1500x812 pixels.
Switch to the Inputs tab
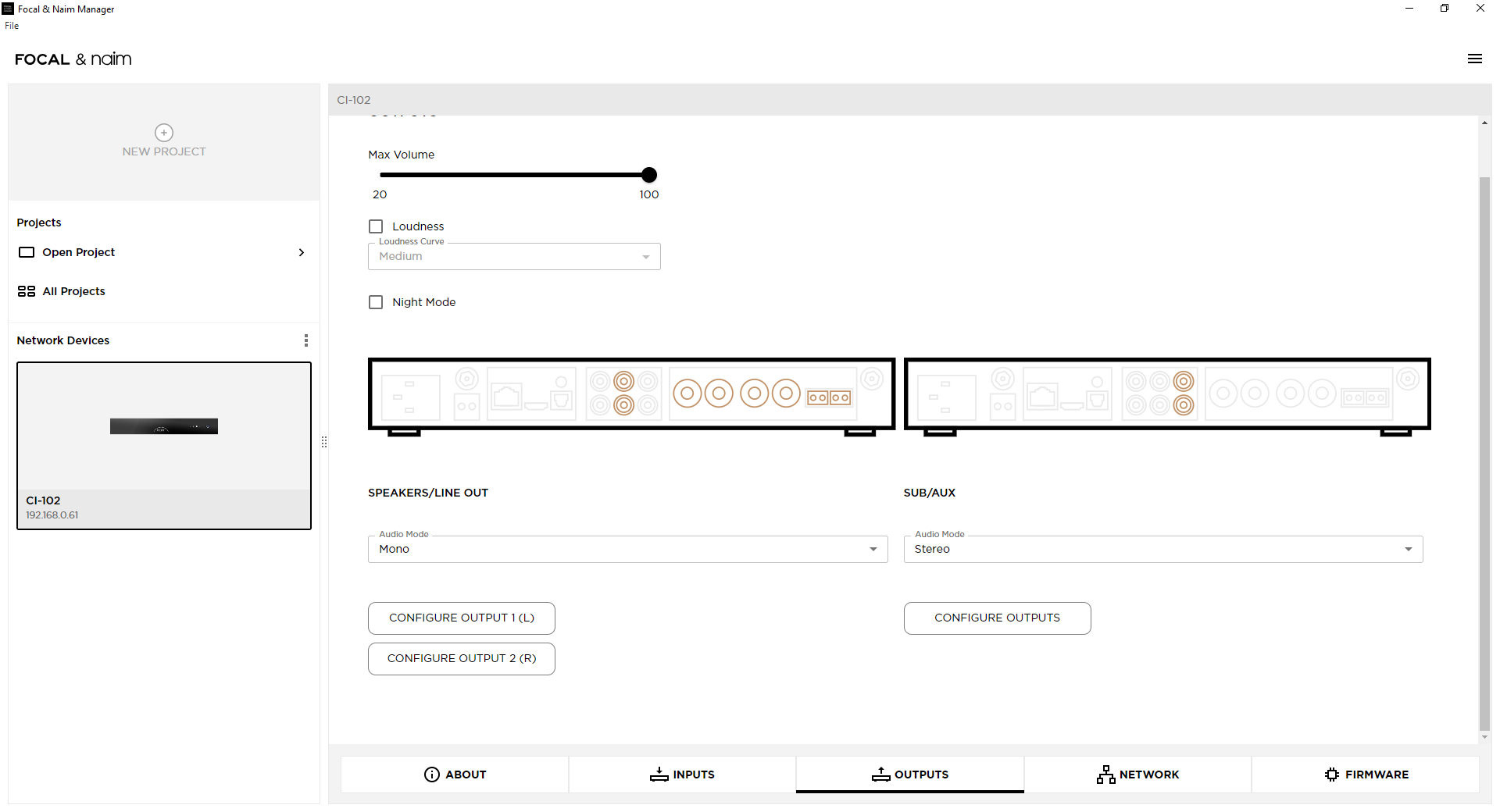pos(682,775)
